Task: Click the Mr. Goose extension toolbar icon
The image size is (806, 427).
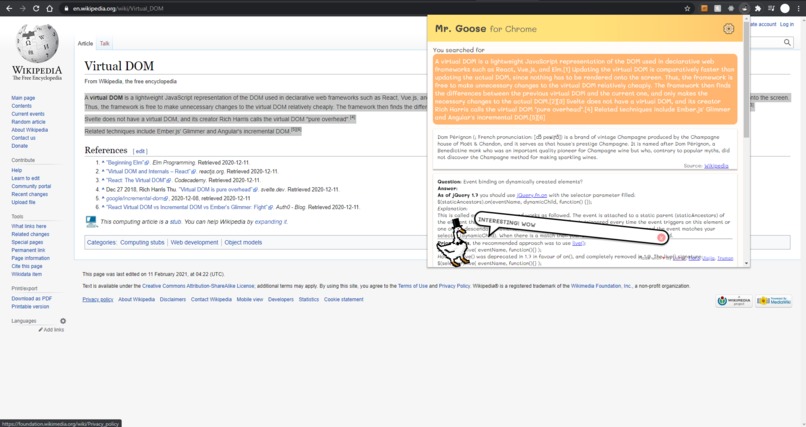Action: pyautogui.click(x=744, y=8)
